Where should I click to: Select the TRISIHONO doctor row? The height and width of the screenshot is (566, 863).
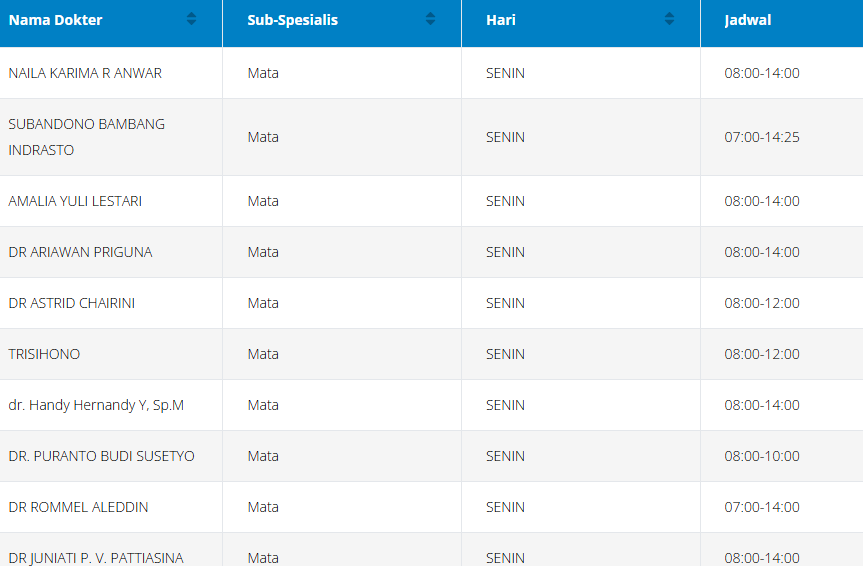pos(44,354)
